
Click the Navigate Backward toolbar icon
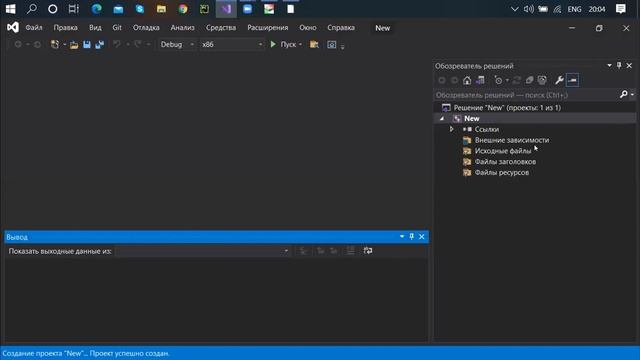[x=18, y=44]
